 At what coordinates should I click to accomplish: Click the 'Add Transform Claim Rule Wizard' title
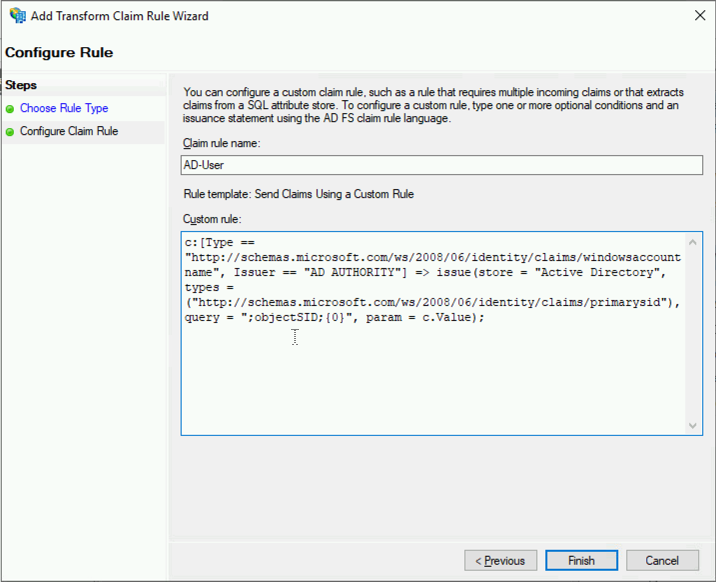[x=120, y=16]
